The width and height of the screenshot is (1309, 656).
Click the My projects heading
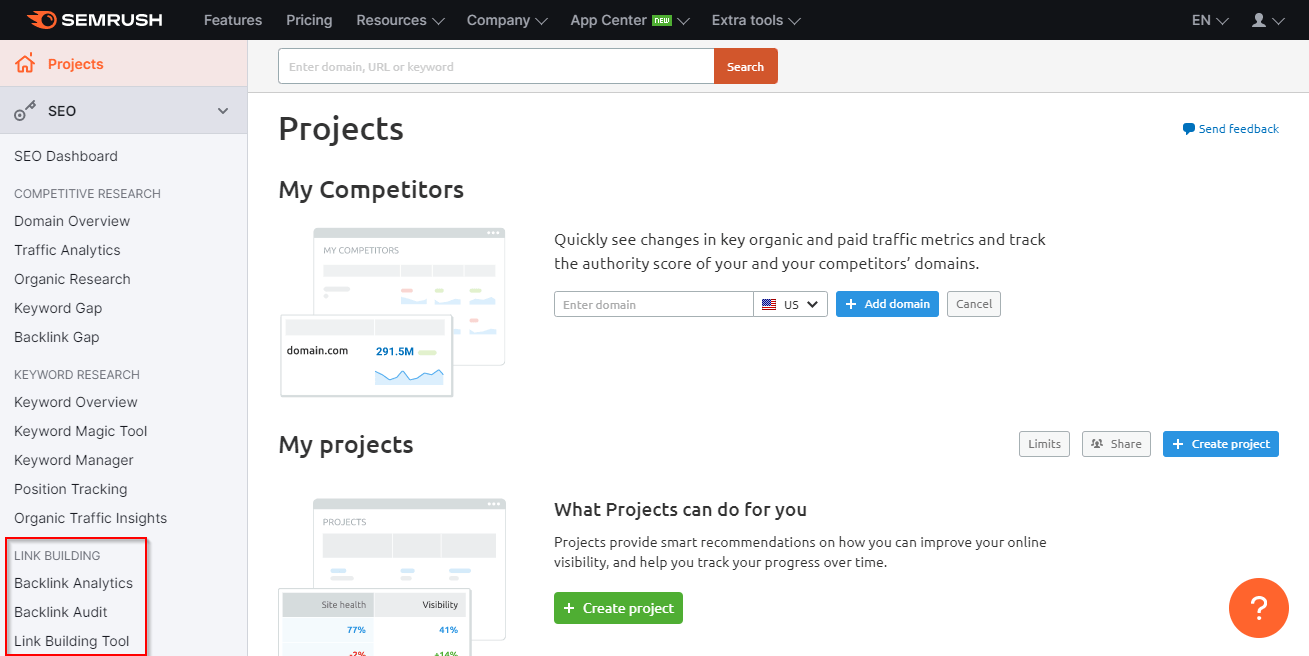click(346, 445)
